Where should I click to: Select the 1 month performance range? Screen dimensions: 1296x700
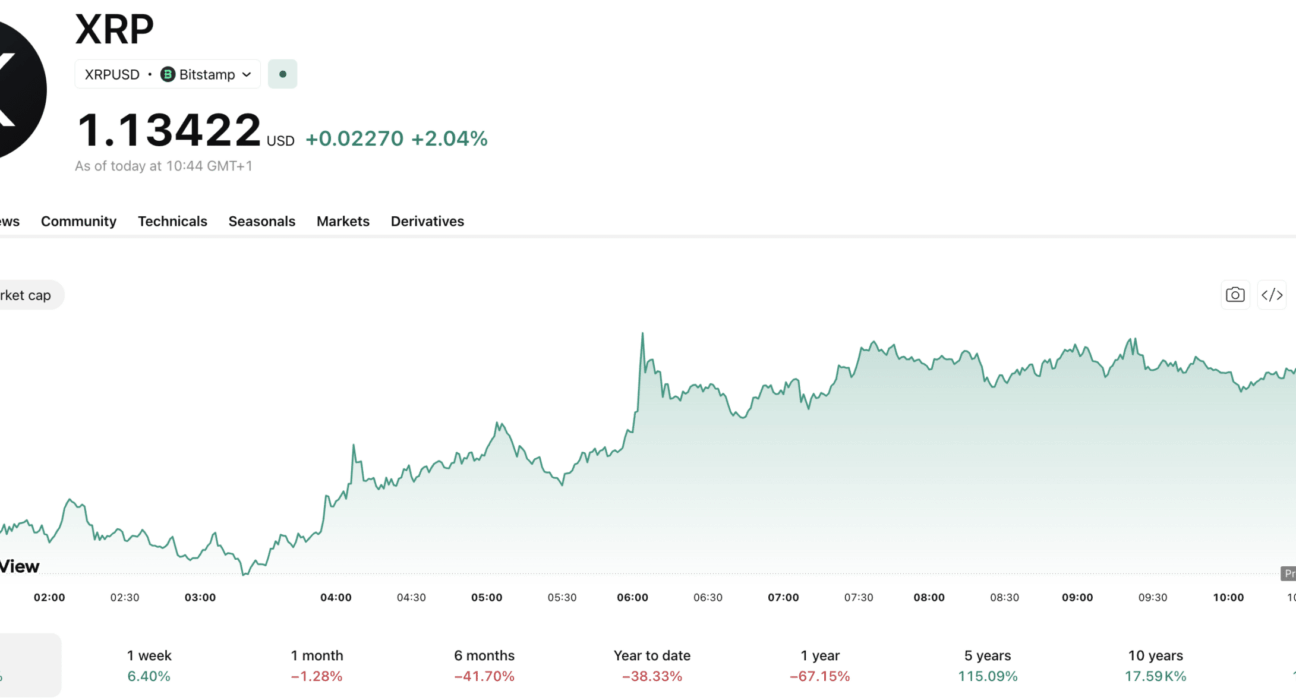click(317, 666)
